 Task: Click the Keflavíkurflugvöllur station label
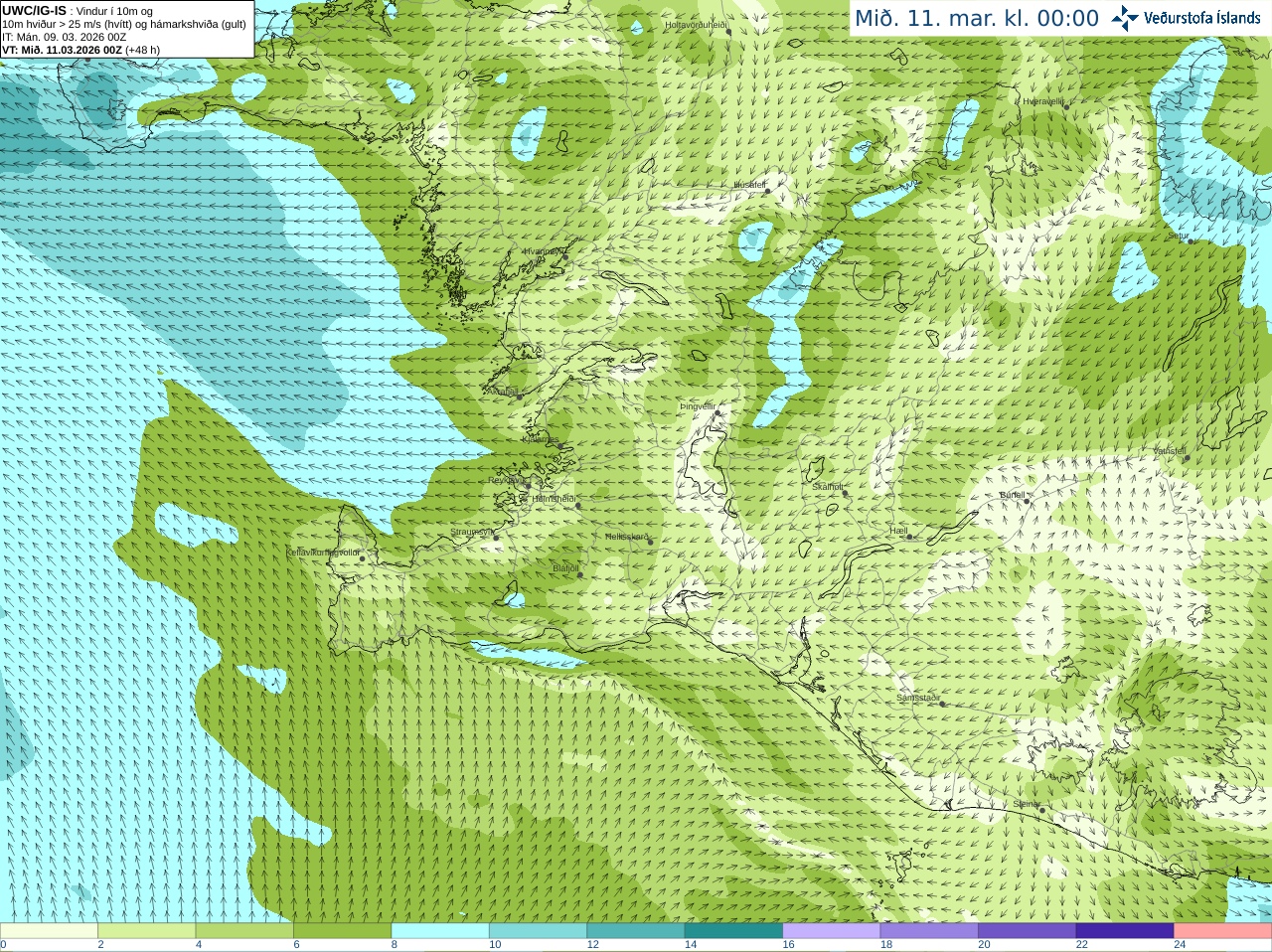pyautogui.click(x=322, y=552)
